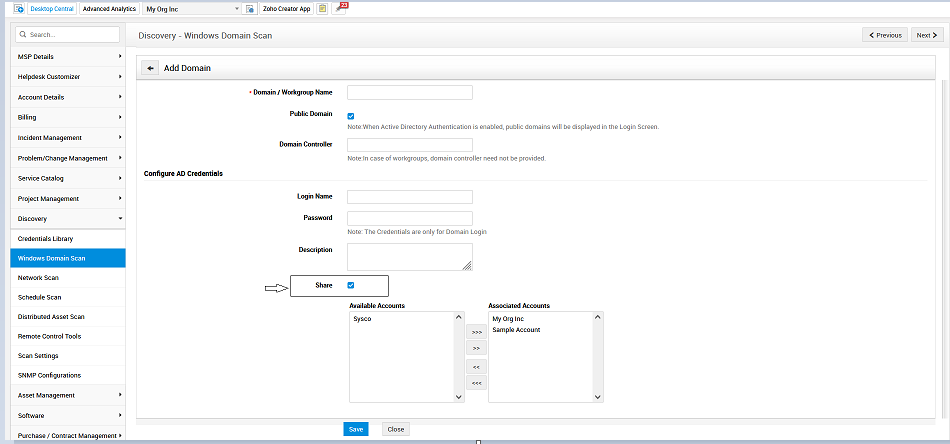Click the Save button
Screen dimensions: 950x444
pos(355,429)
